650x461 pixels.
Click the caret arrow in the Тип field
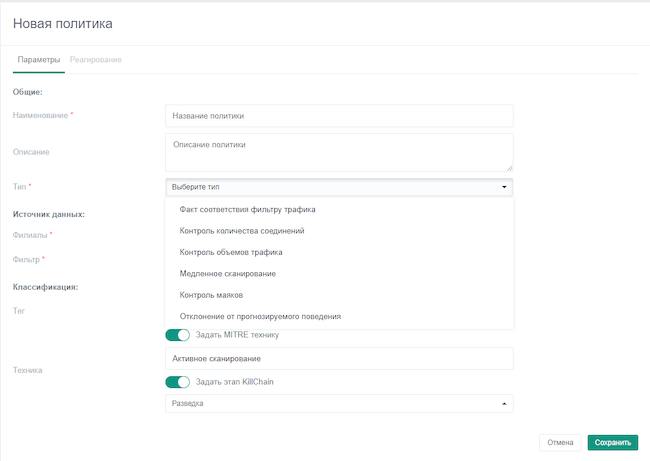click(x=504, y=187)
